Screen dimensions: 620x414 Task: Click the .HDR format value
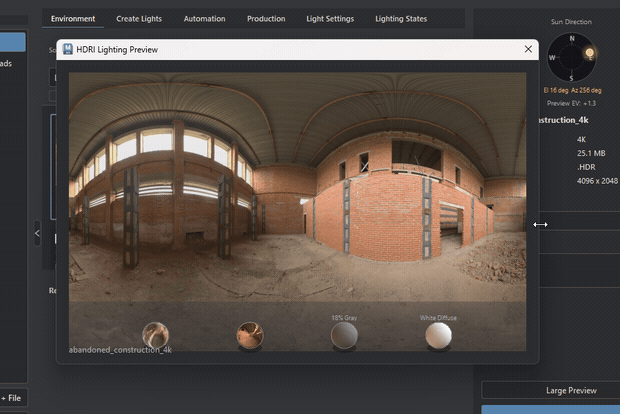tap(586, 167)
